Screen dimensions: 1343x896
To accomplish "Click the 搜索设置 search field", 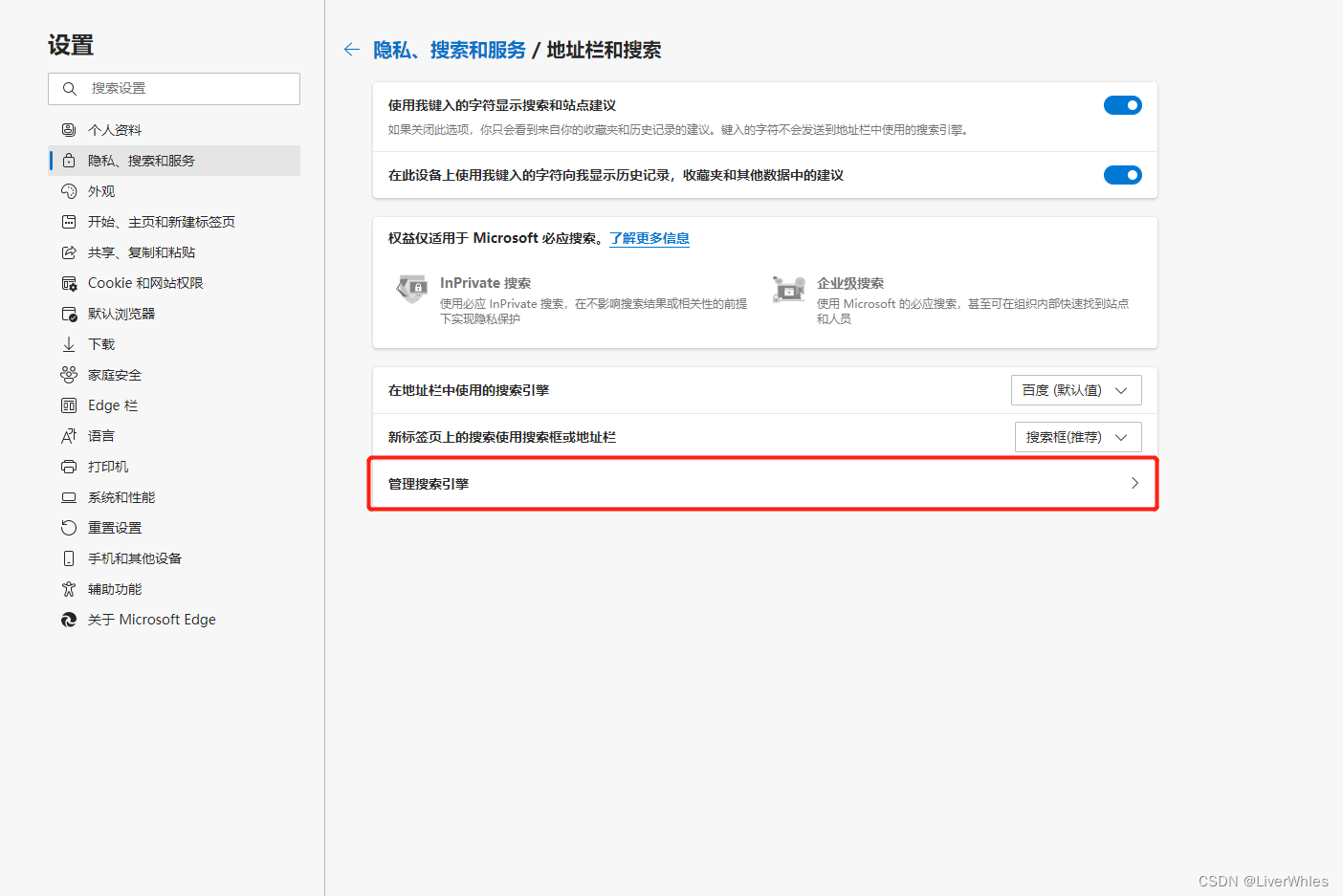I will [174, 89].
